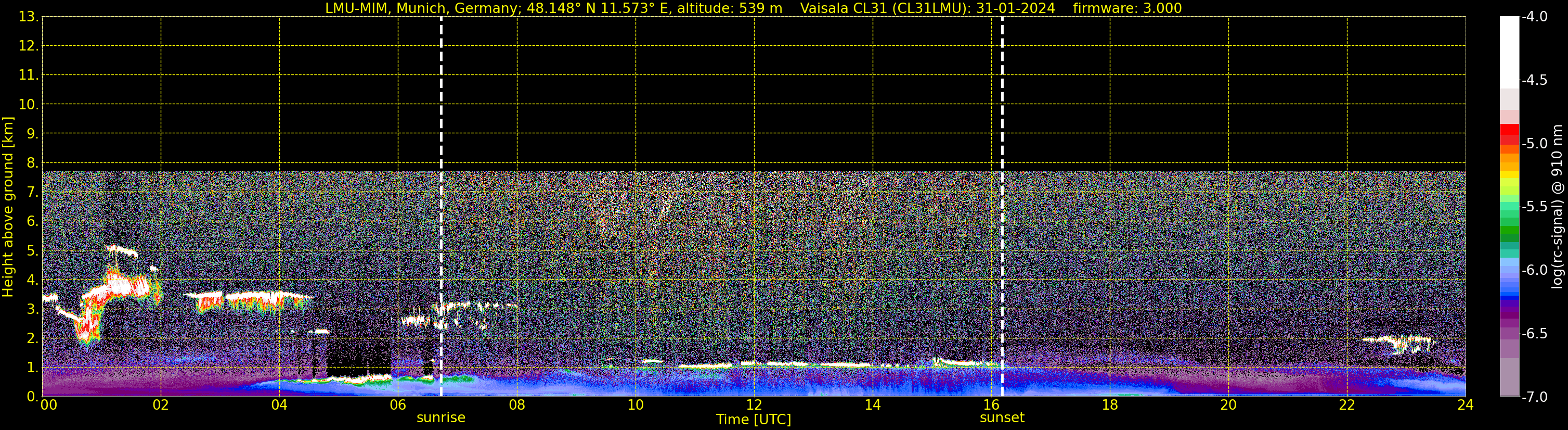Click the "log(rc-signal) @ 910 nm" colorbar label
Viewport: 1568px width, 430px height.
click(x=1557, y=207)
